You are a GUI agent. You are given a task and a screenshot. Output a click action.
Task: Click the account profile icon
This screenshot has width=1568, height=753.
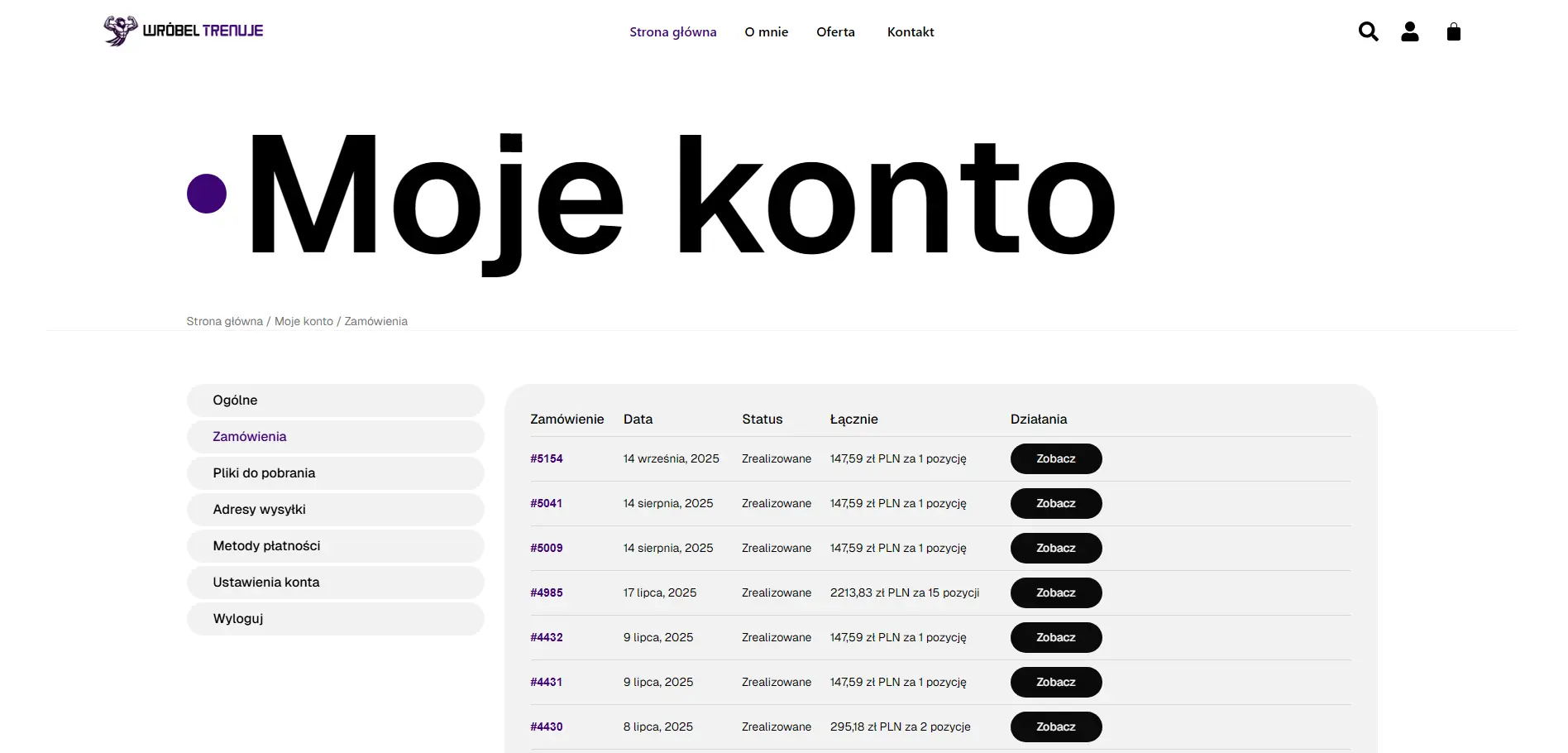(1410, 31)
